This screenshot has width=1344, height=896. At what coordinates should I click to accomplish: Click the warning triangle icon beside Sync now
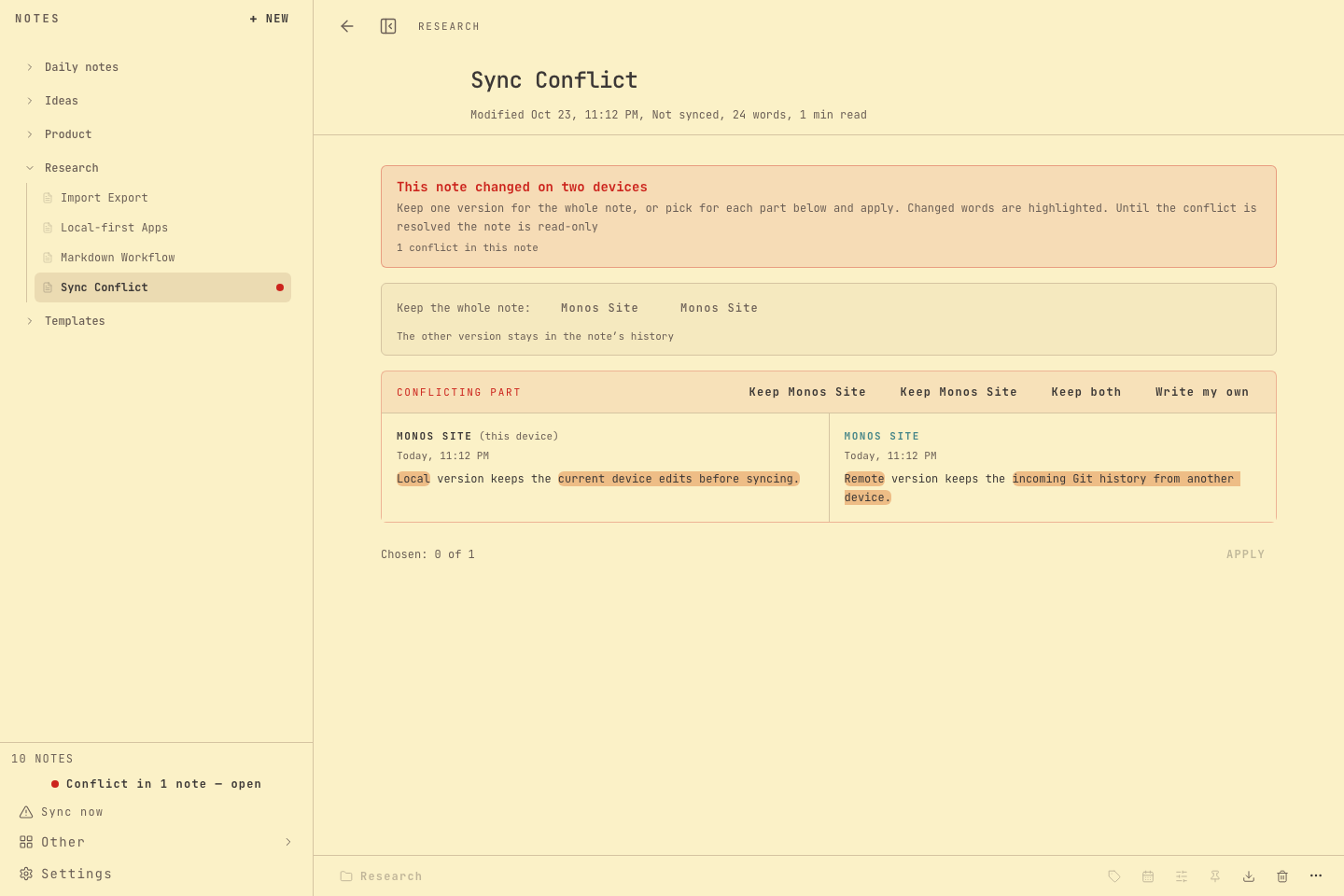point(26,812)
